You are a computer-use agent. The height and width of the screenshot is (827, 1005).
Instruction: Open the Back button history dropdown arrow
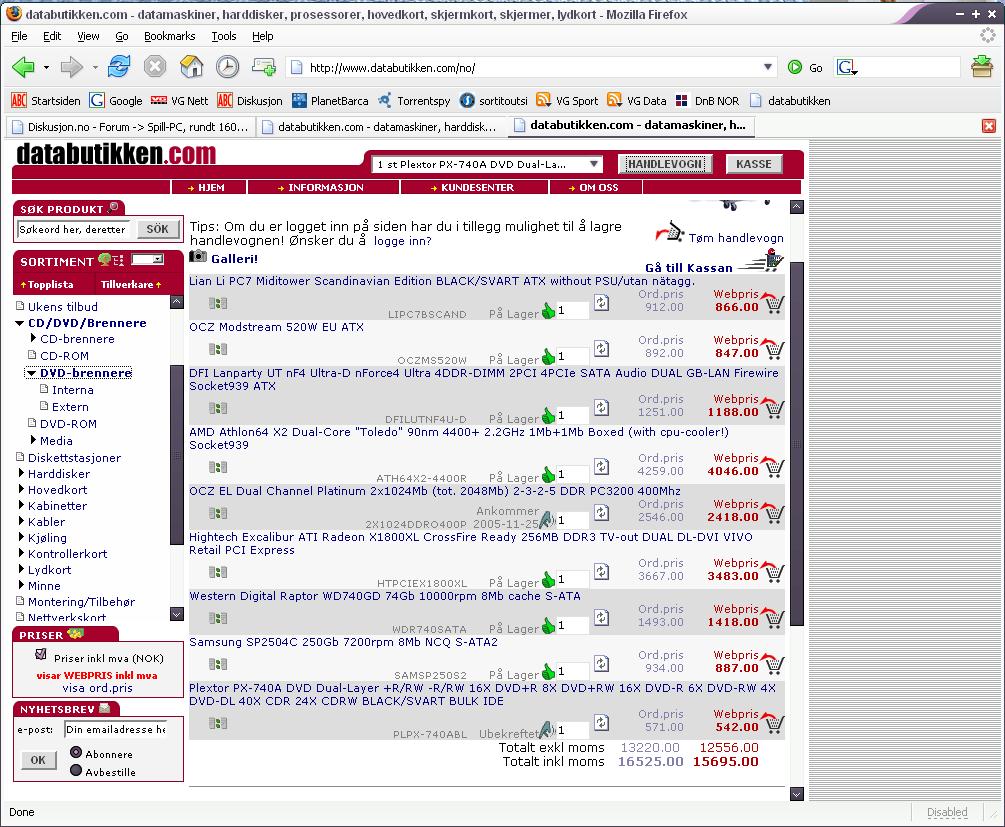[46, 67]
